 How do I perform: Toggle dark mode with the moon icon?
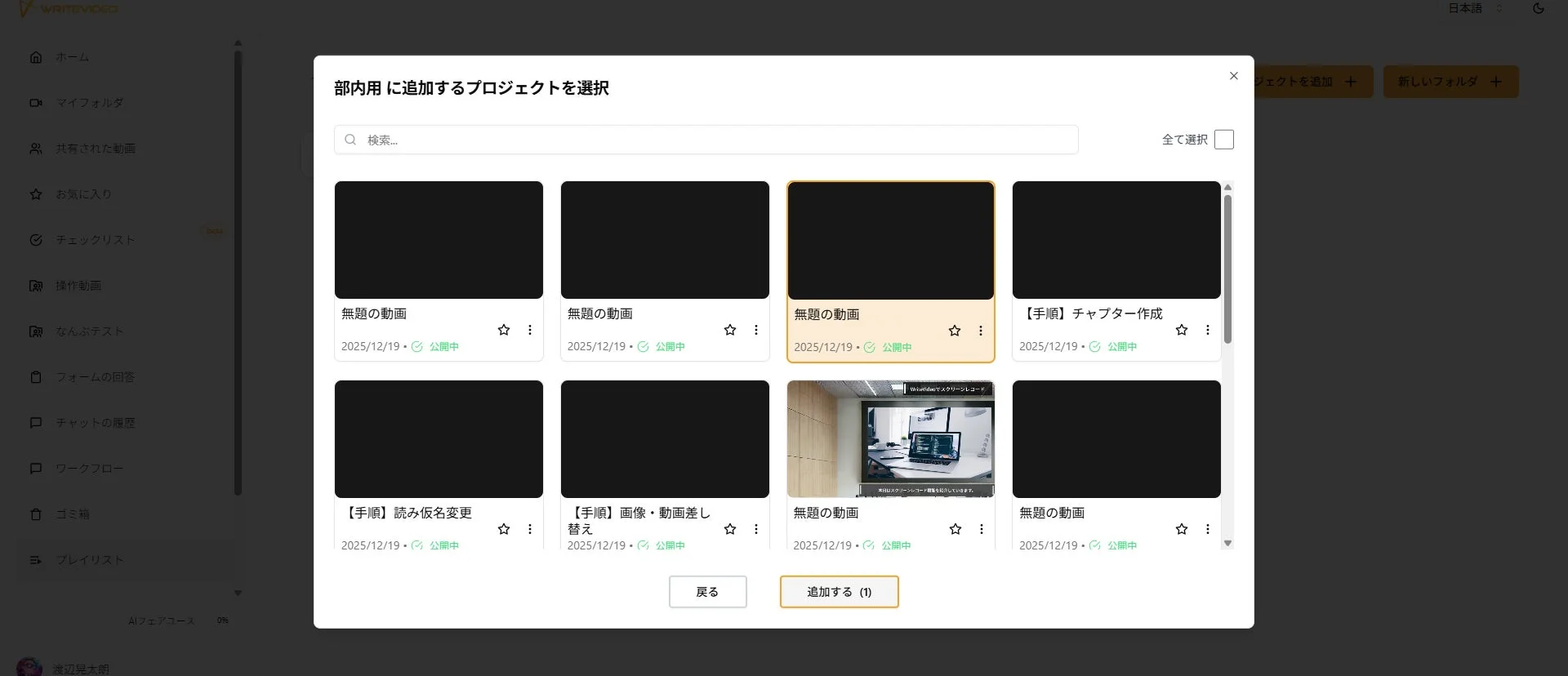1539,8
